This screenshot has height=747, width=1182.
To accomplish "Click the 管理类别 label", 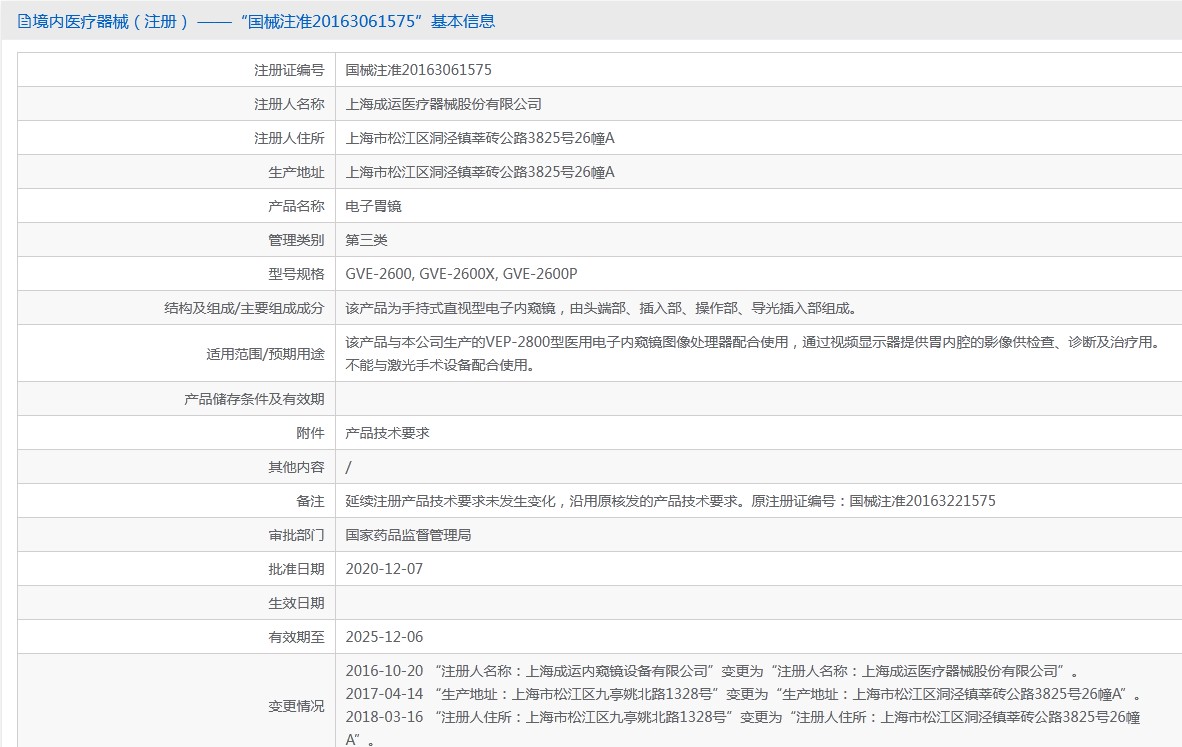I will tap(296, 240).
